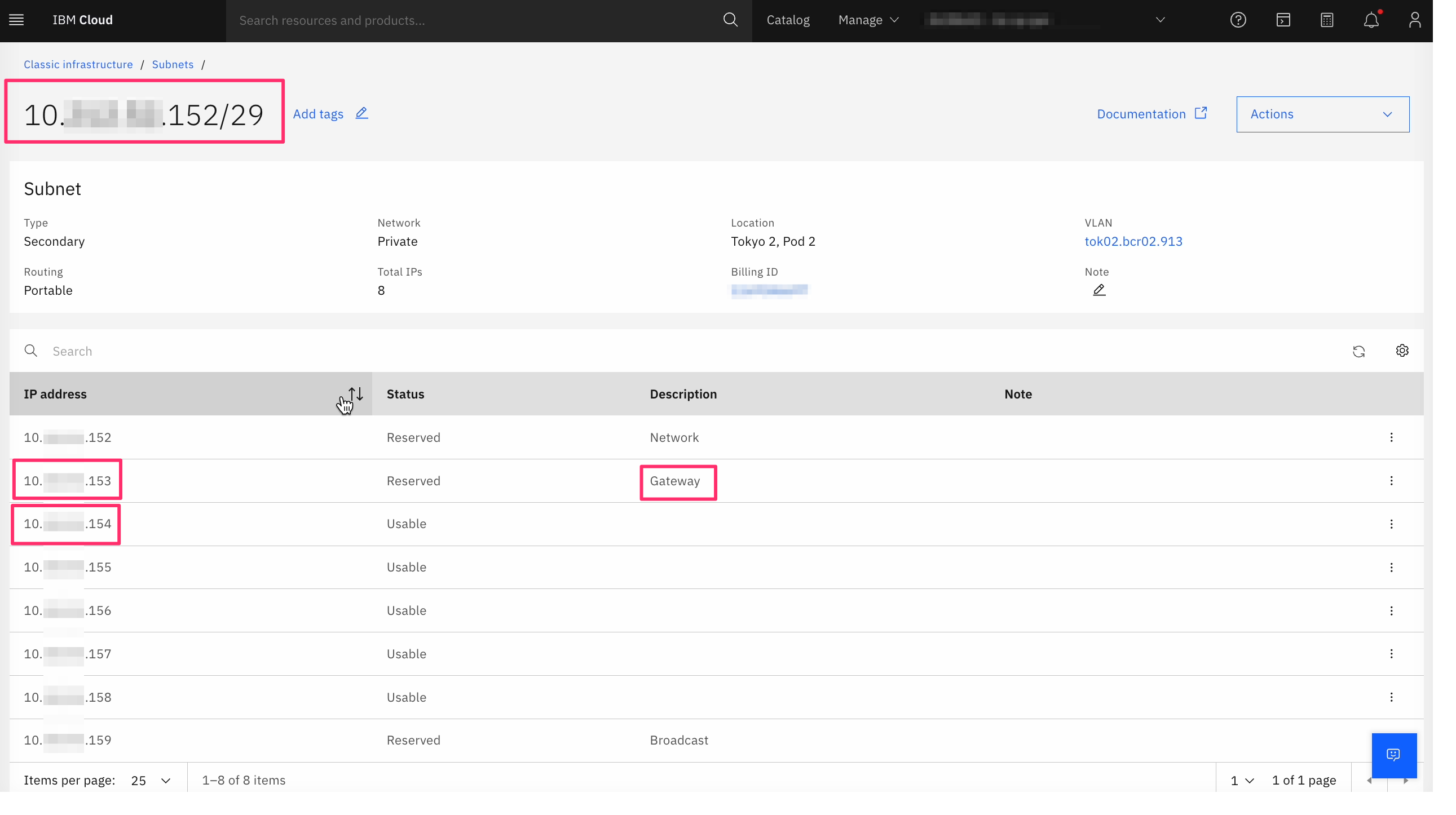1456x815 pixels.
Task: Refresh the IP address table
Action: tap(1358, 351)
